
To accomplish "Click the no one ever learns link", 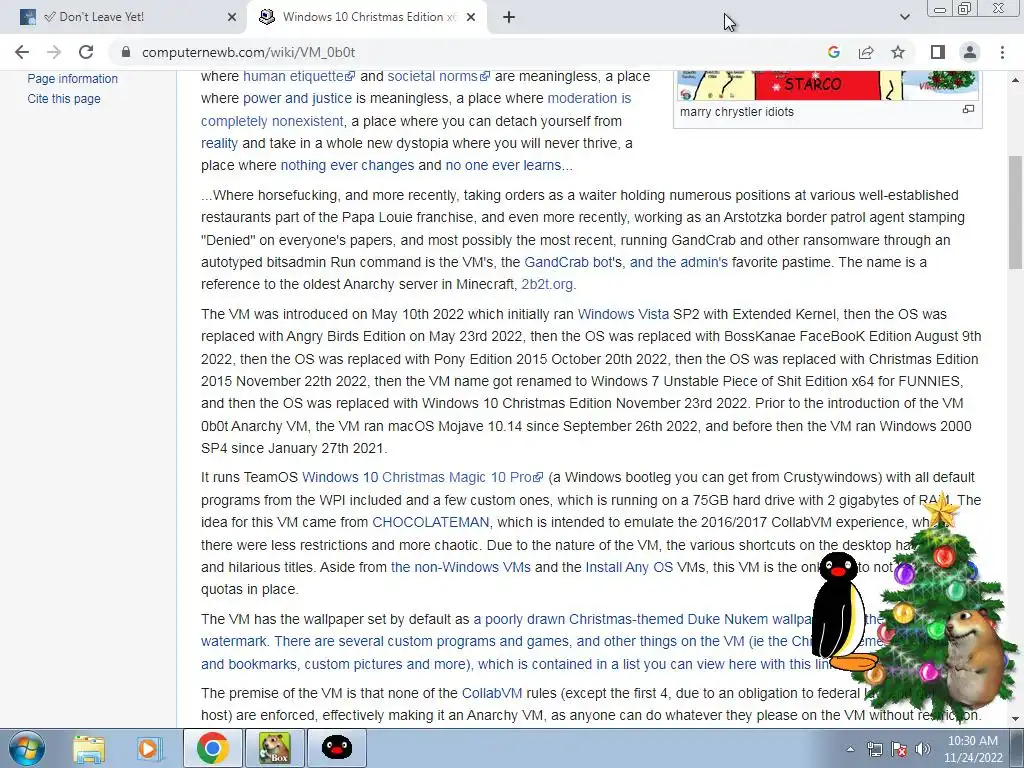I will pos(509,165).
